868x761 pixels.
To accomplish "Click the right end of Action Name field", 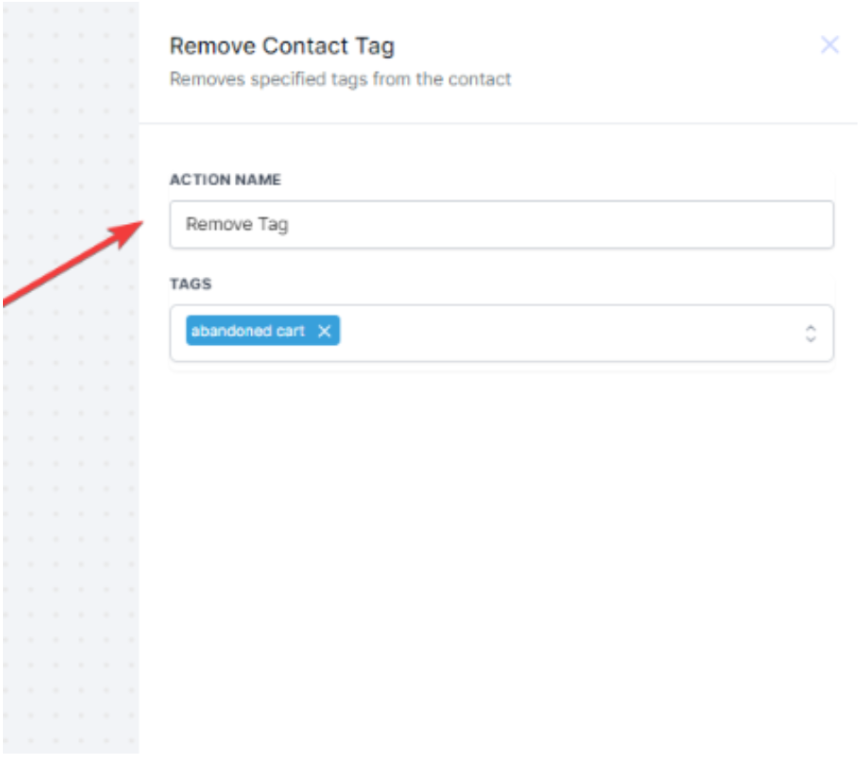I will [810, 225].
